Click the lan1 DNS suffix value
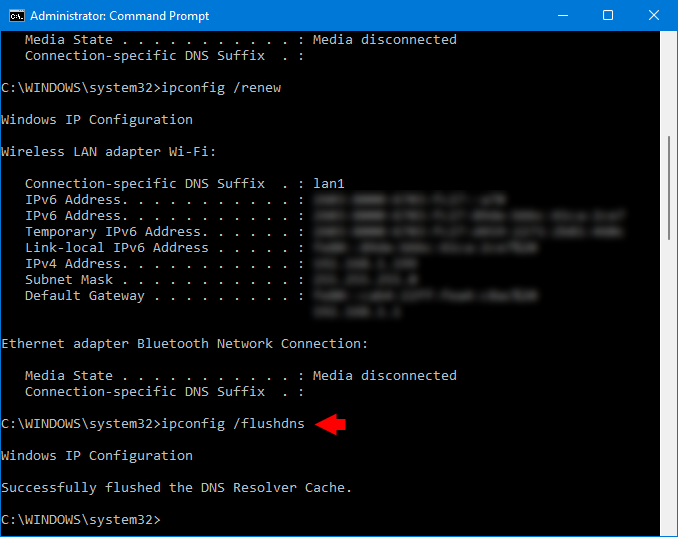 click(328, 184)
